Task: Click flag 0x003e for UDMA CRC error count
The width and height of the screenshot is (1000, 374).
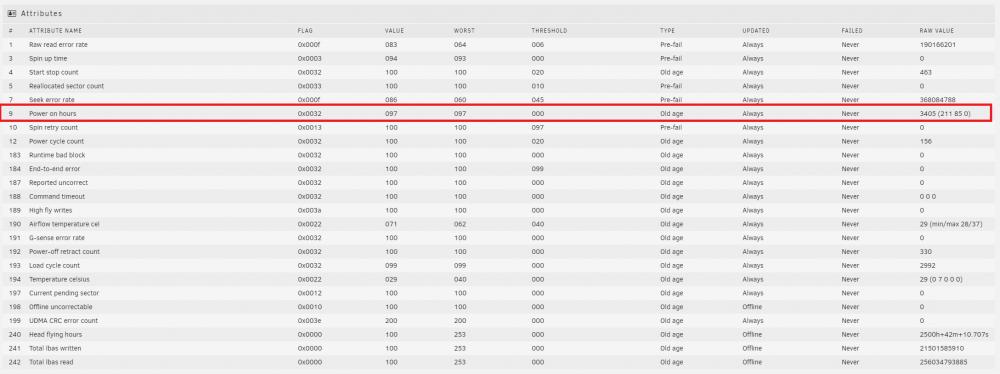Action: [x=309, y=320]
